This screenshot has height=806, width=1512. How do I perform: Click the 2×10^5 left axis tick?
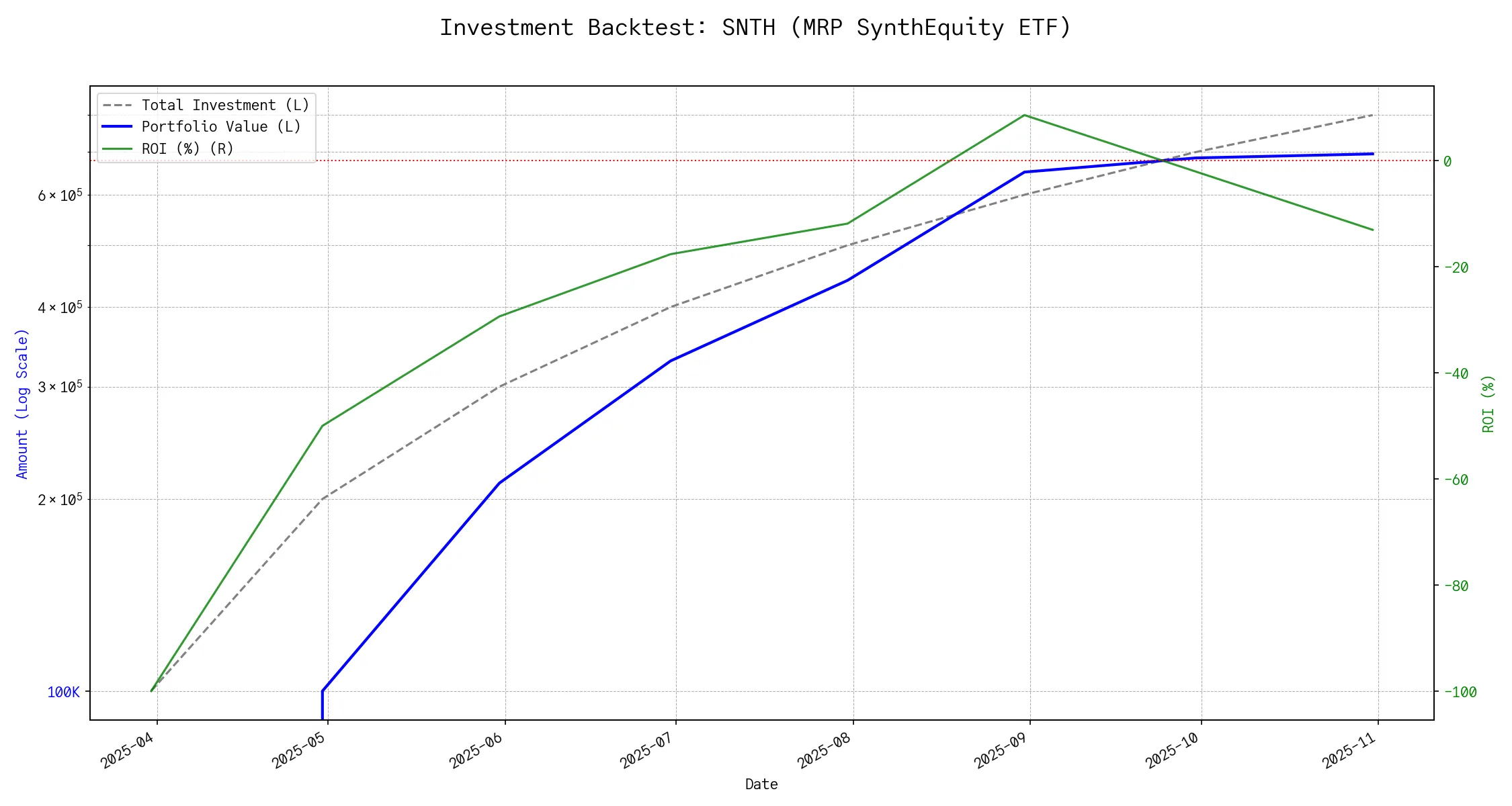60,500
